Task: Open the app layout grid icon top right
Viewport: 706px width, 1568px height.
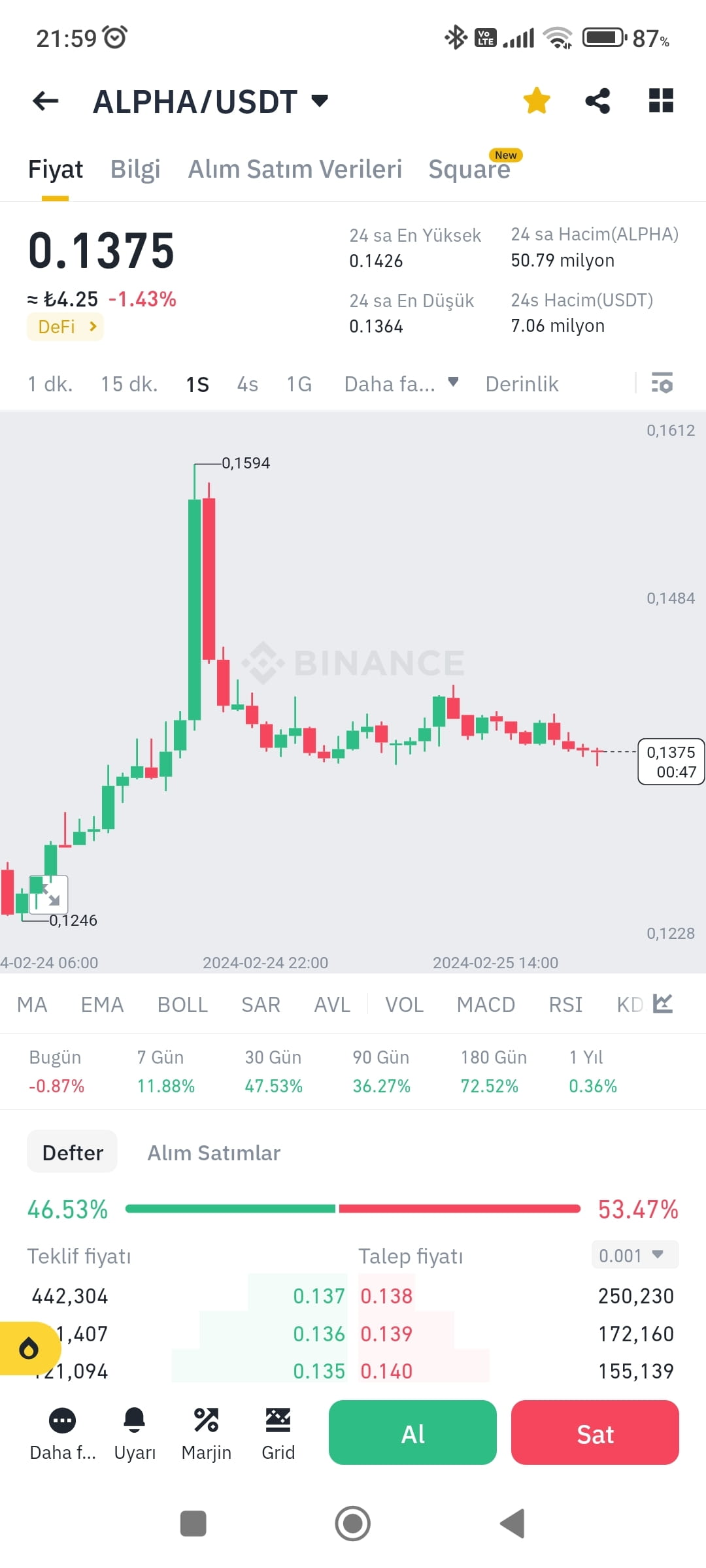Action: [660, 100]
